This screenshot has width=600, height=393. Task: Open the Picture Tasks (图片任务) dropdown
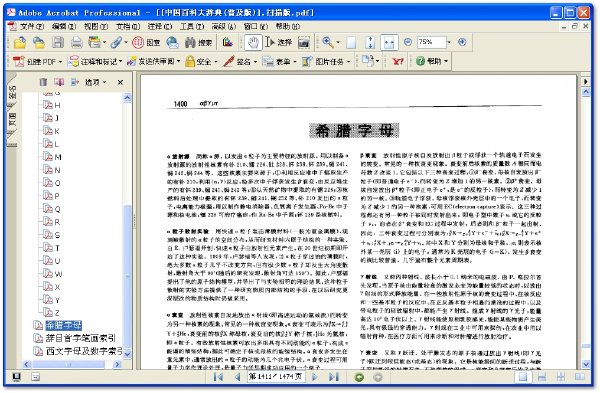pyautogui.click(x=326, y=61)
